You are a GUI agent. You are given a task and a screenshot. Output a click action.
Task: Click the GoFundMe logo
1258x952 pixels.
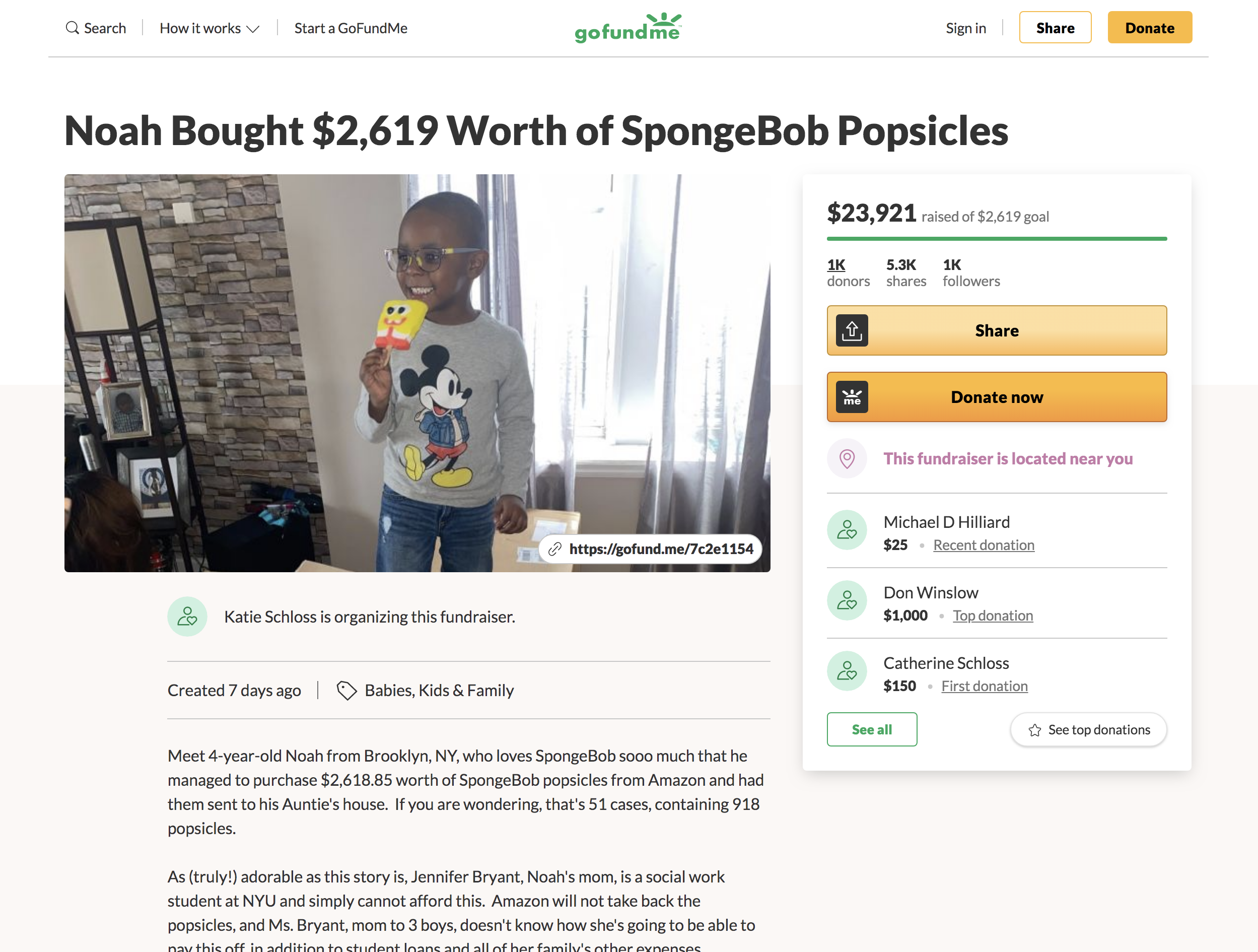[x=628, y=28]
